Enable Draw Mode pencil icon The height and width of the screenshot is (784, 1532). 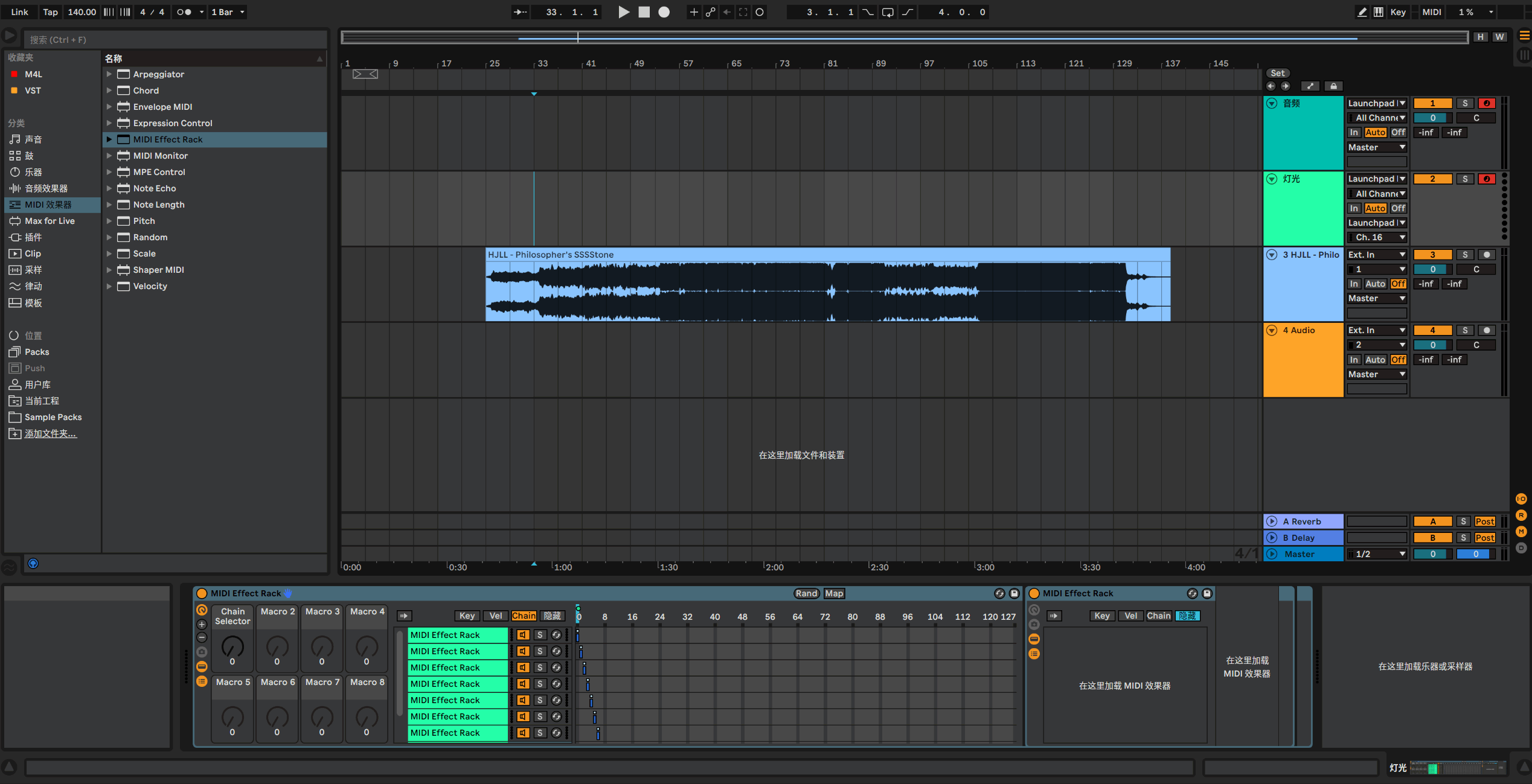[1362, 12]
